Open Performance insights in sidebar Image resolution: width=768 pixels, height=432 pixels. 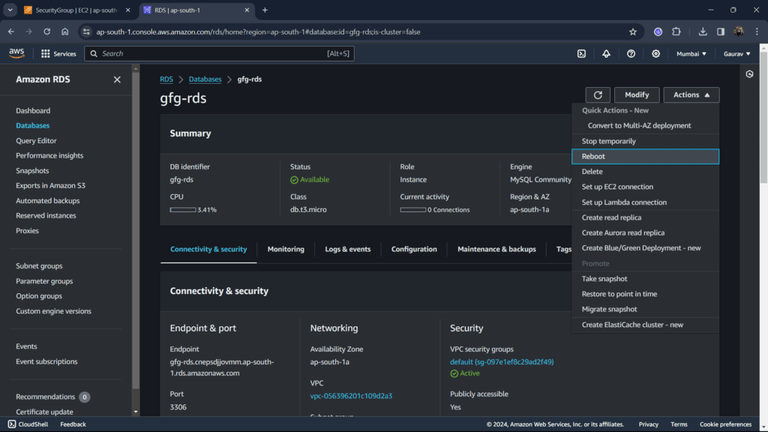[49, 156]
